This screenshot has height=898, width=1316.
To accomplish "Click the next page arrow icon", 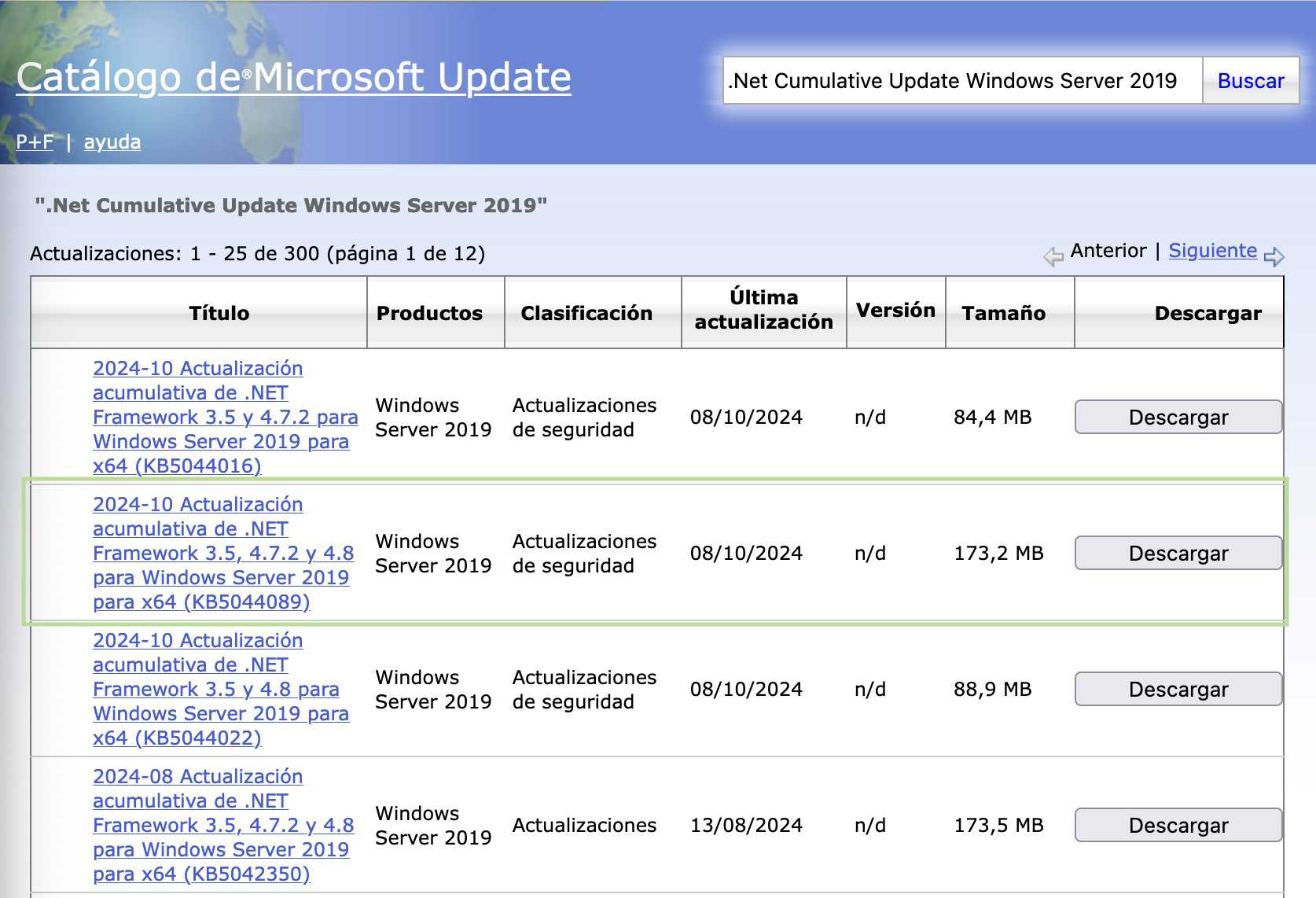I will point(1274,256).
